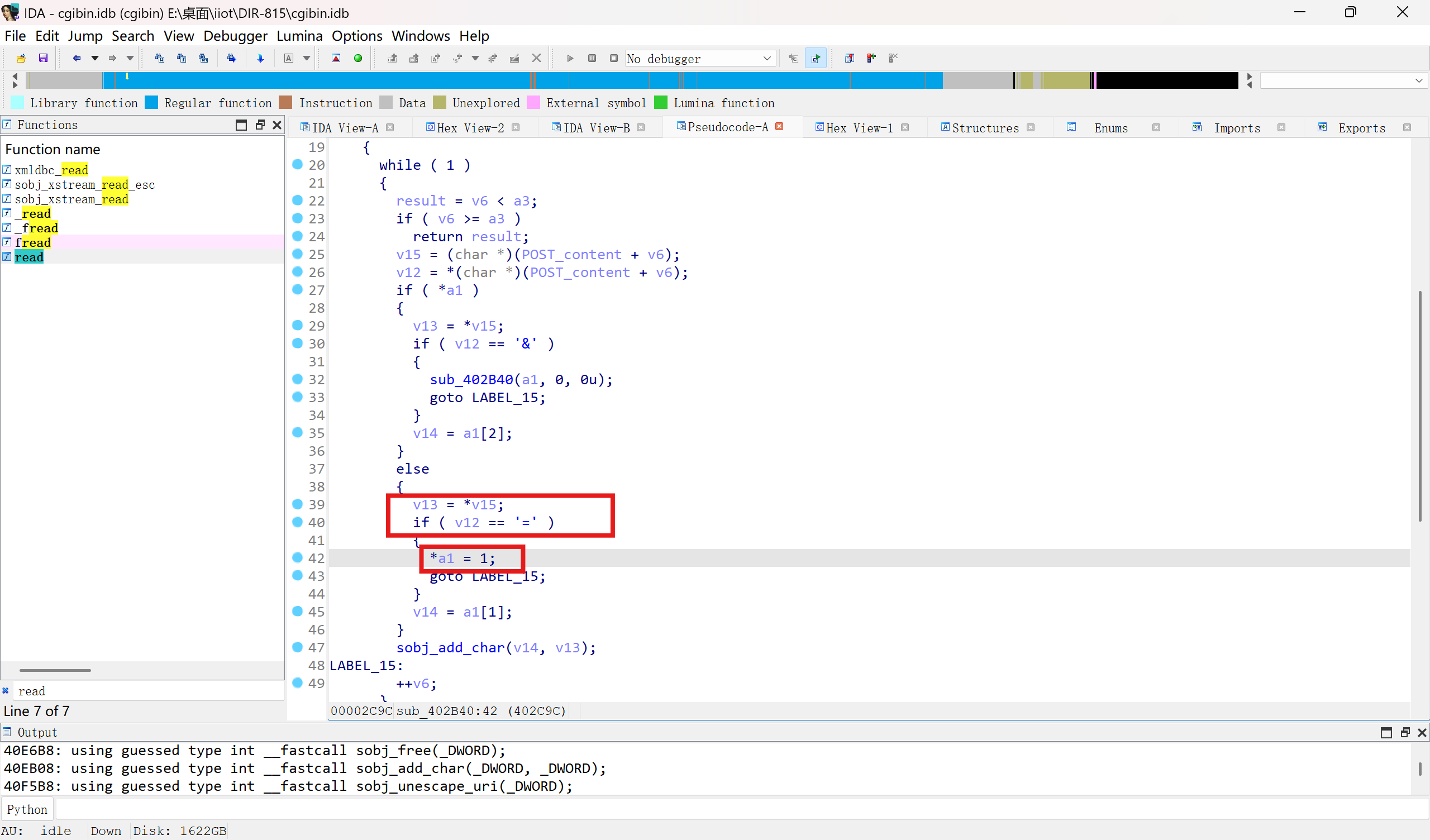
Task: Click the Python console button
Action: point(27,809)
